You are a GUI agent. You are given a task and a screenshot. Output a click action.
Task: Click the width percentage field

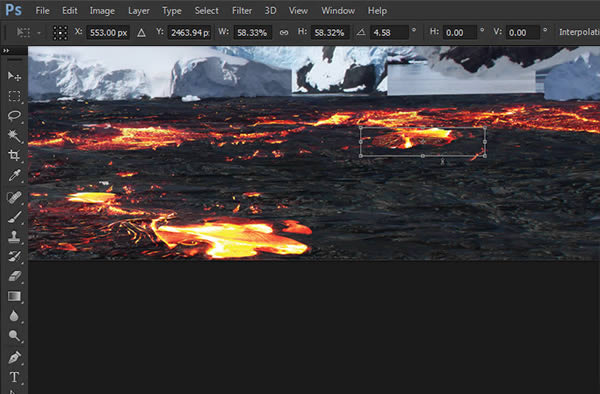coord(252,33)
